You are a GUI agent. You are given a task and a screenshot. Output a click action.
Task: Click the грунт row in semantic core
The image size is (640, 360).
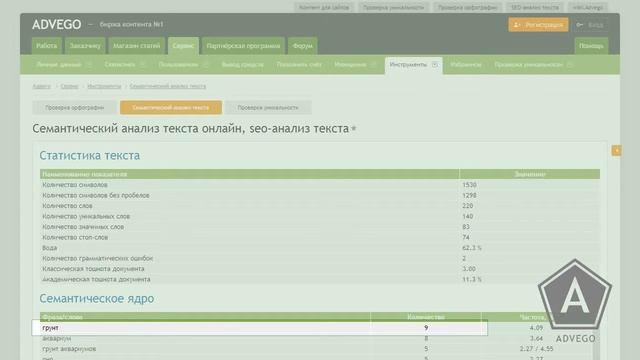coord(260,328)
